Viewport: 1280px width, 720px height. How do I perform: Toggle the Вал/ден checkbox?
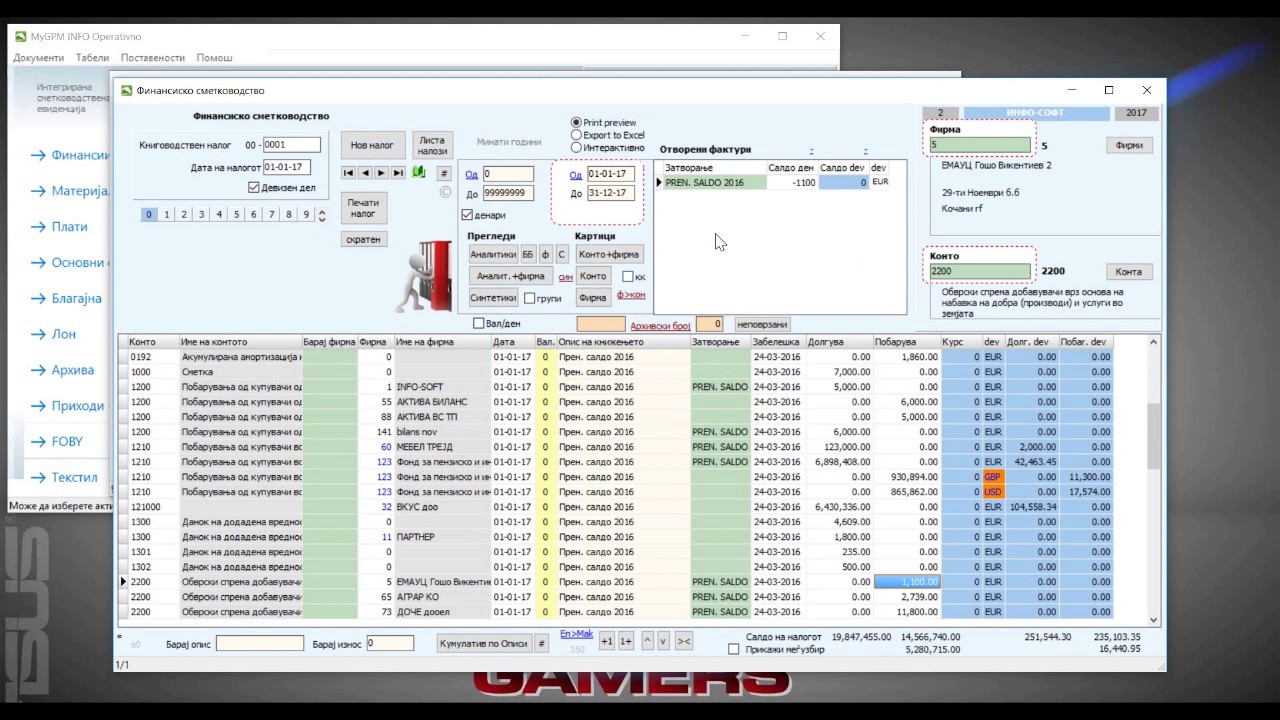(x=478, y=323)
